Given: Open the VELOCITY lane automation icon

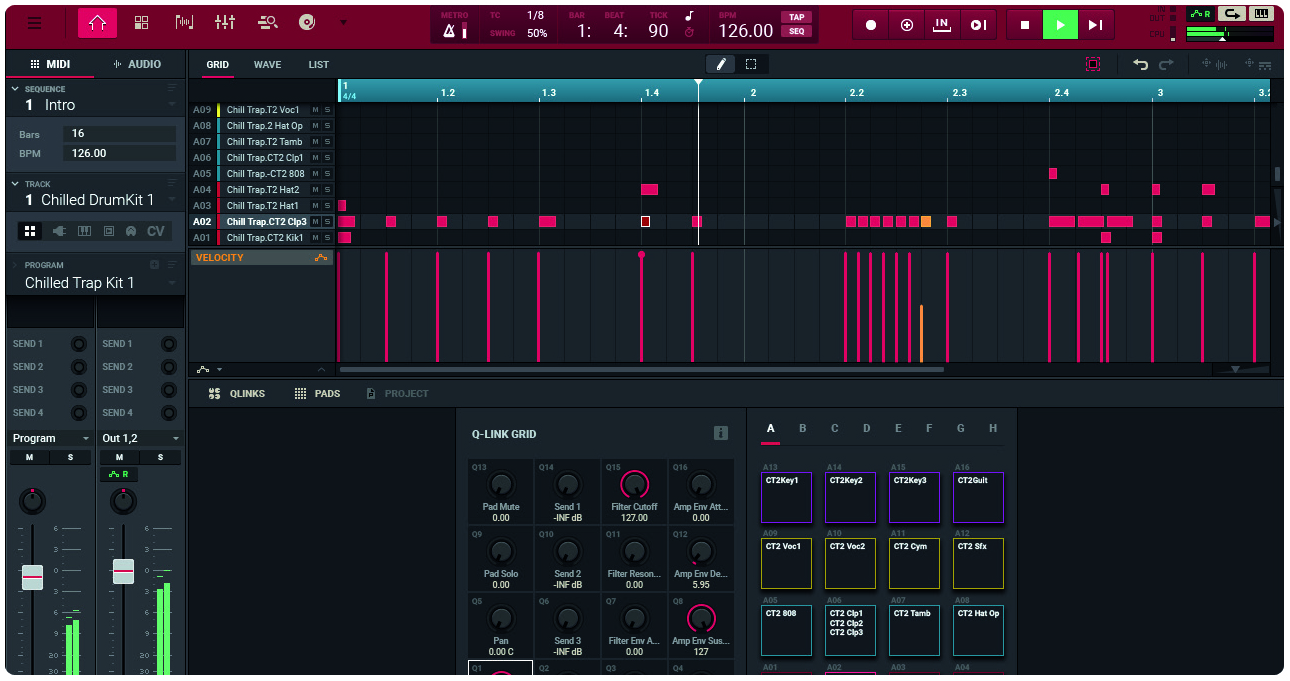Looking at the screenshot, I should click(320, 258).
